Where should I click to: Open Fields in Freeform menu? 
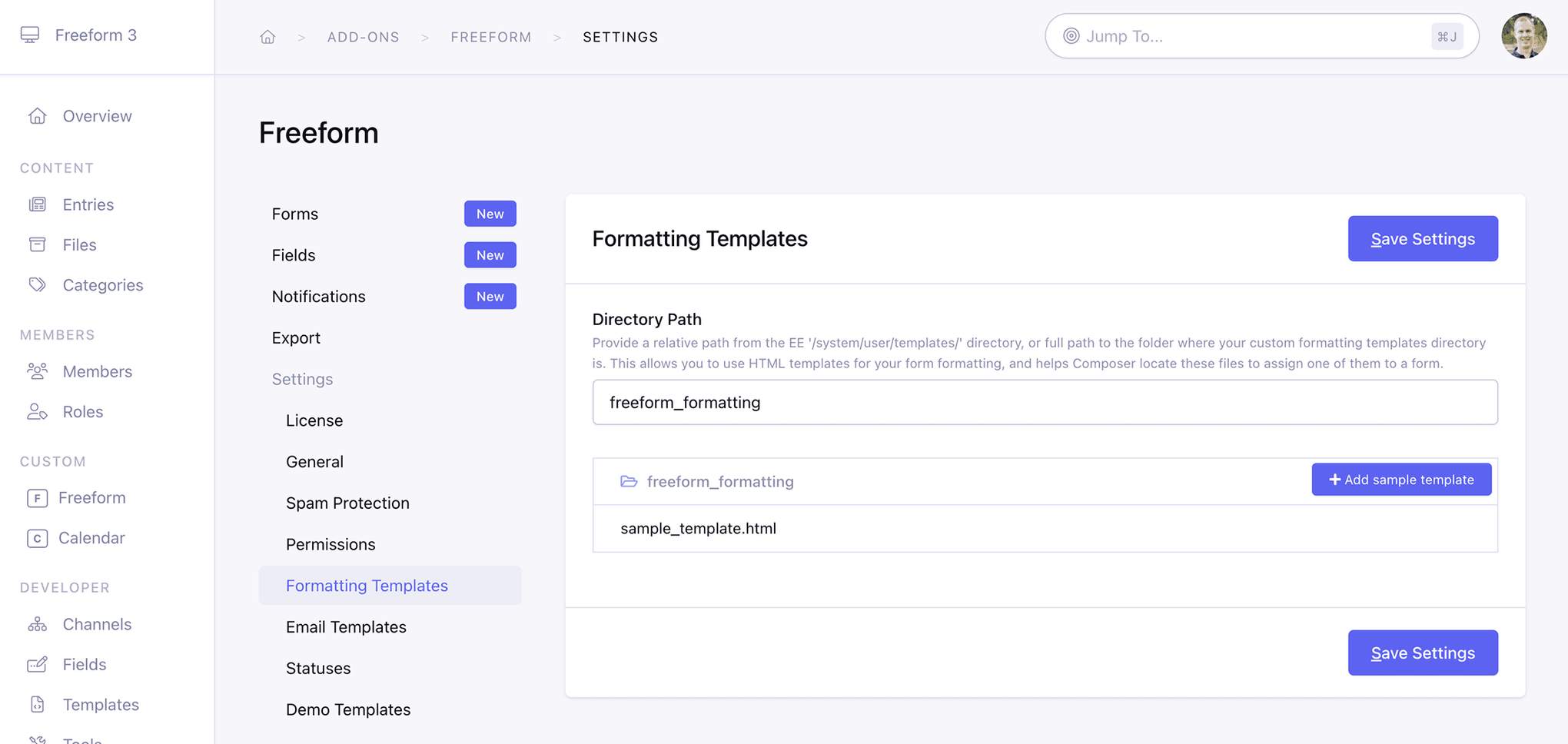point(294,255)
